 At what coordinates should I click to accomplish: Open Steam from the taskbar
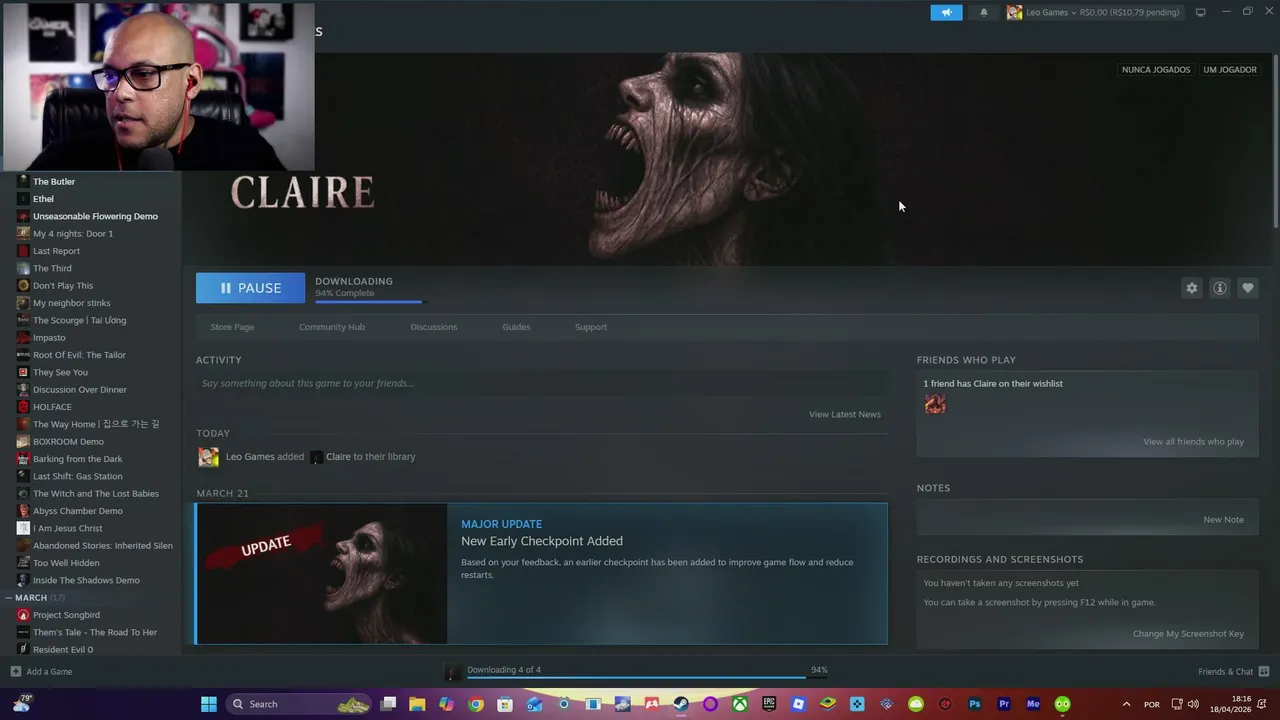681,704
